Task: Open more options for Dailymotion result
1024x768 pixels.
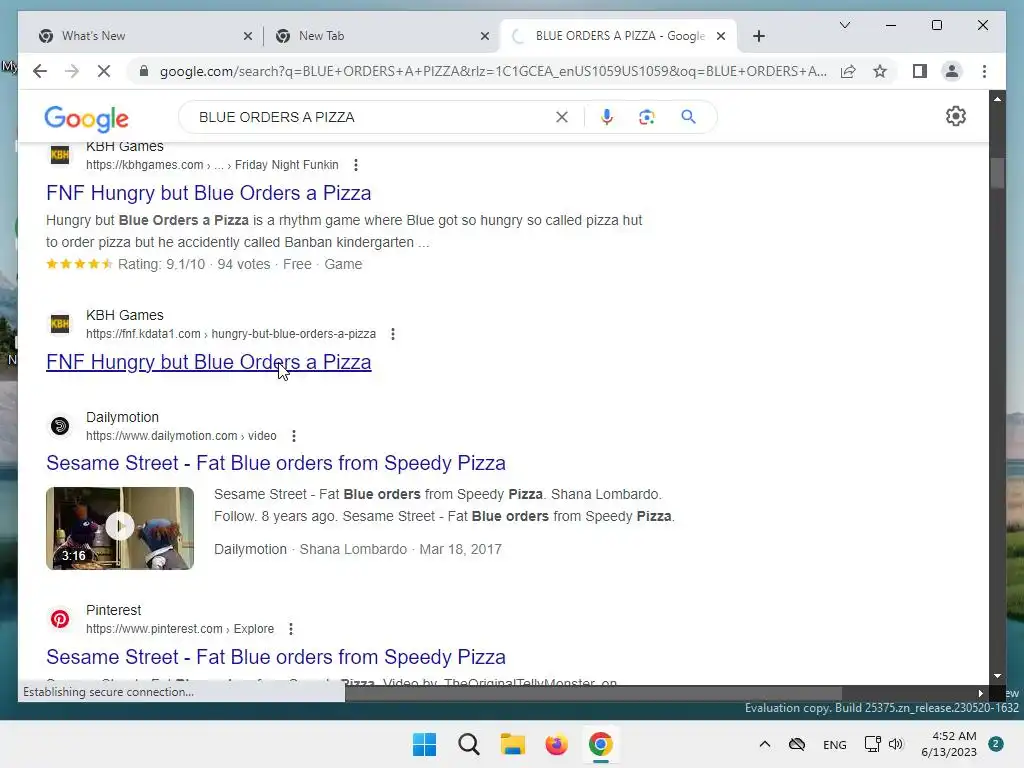Action: click(x=294, y=436)
